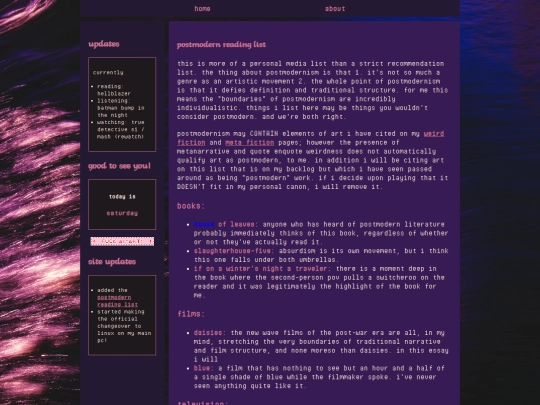The width and height of the screenshot is (540, 405).
Task: Click the 'saturday' day text
Action: pos(122,213)
